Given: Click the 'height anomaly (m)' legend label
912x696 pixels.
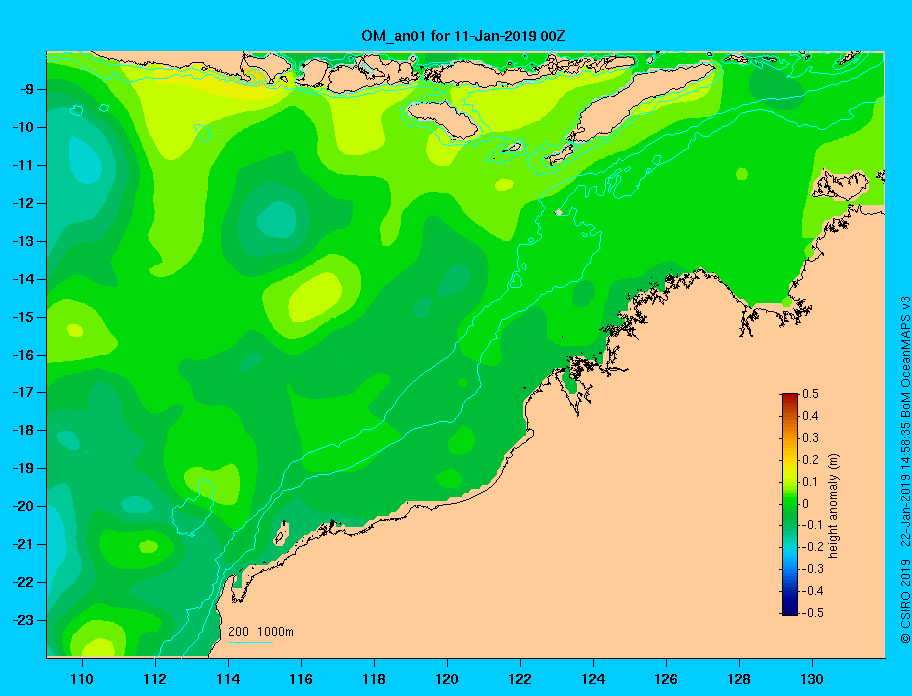Looking at the screenshot, I should tap(833, 506).
